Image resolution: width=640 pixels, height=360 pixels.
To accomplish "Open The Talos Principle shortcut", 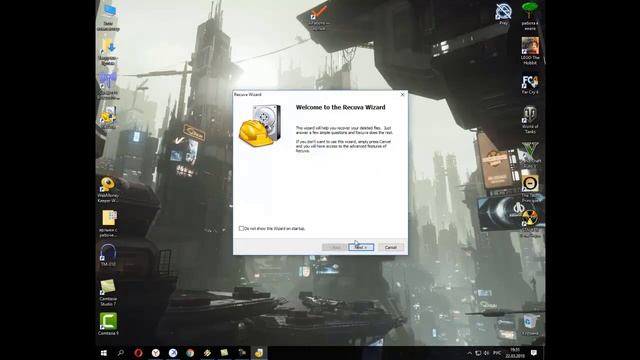I will point(530,189).
